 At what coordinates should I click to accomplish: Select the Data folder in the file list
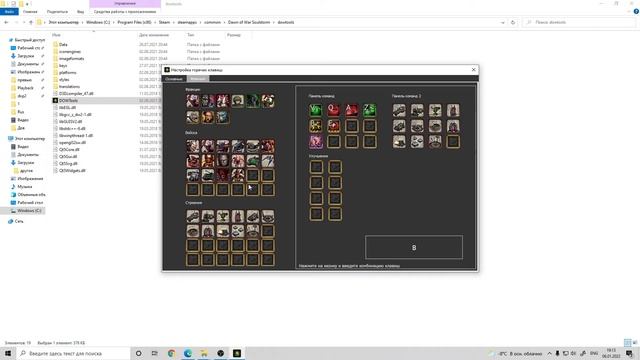[x=63, y=44]
